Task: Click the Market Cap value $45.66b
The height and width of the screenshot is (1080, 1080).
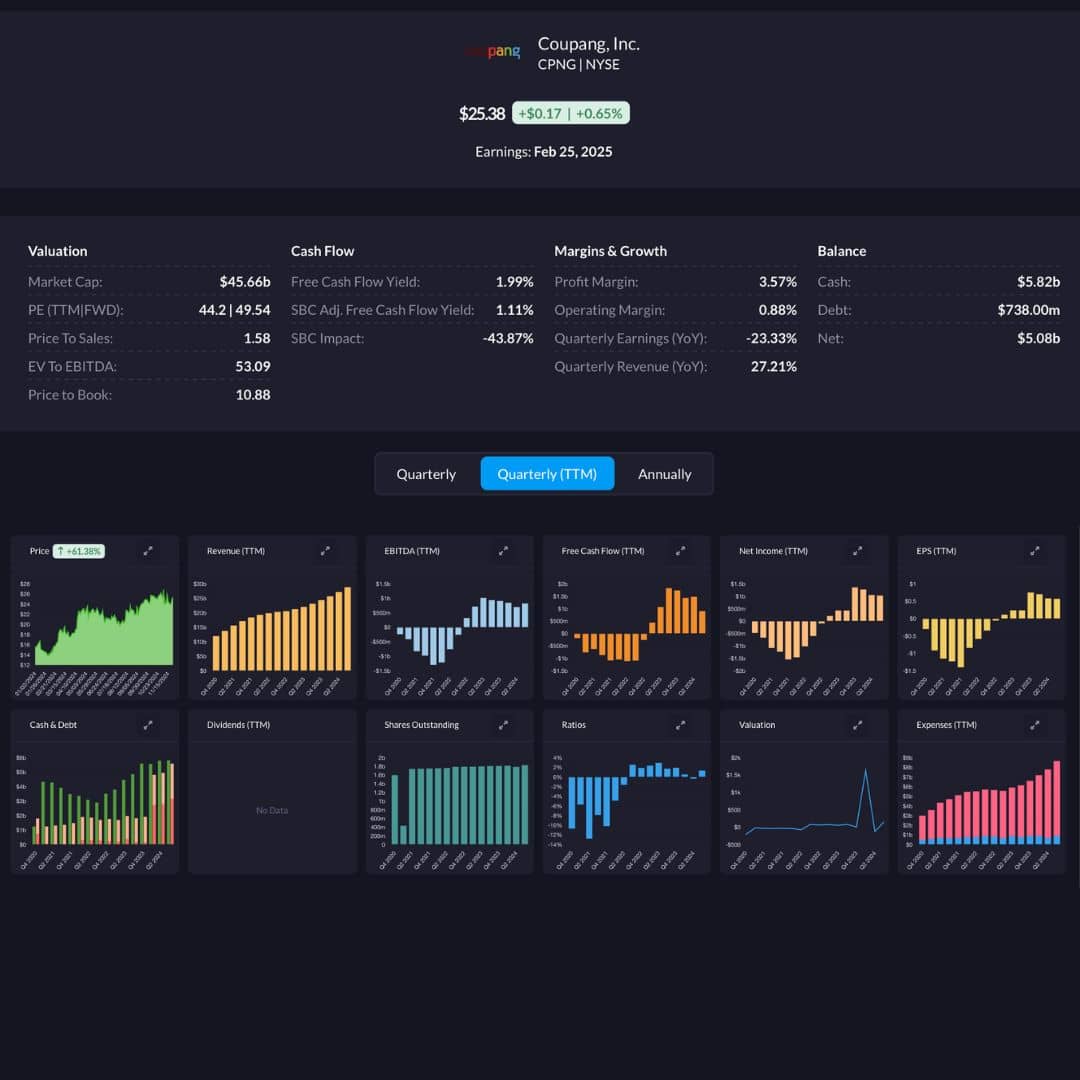Action: click(x=245, y=282)
